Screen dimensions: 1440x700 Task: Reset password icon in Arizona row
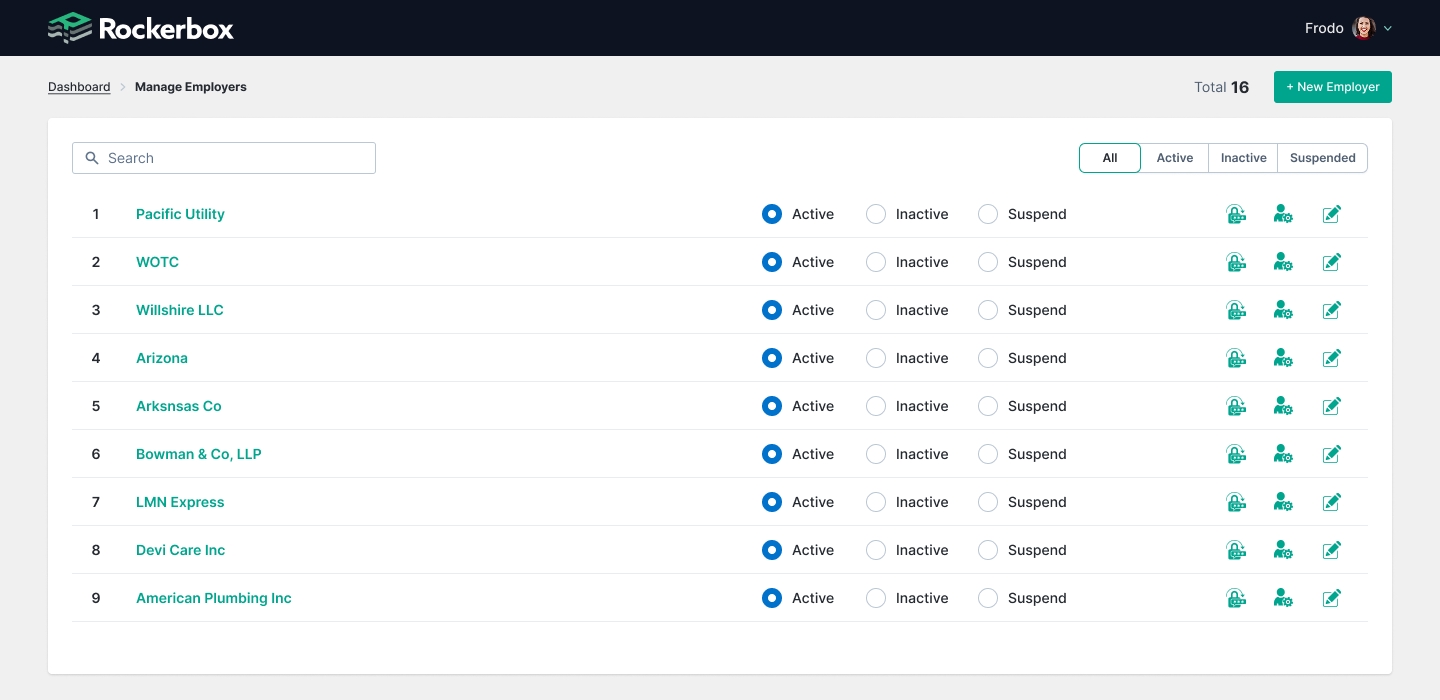coord(1236,358)
